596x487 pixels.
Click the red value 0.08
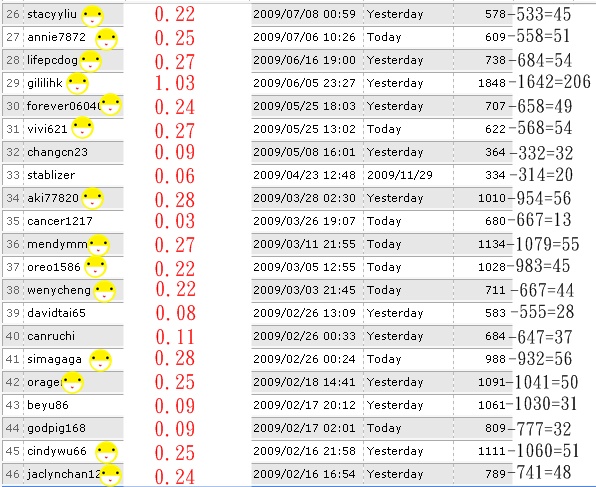[176, 313]
